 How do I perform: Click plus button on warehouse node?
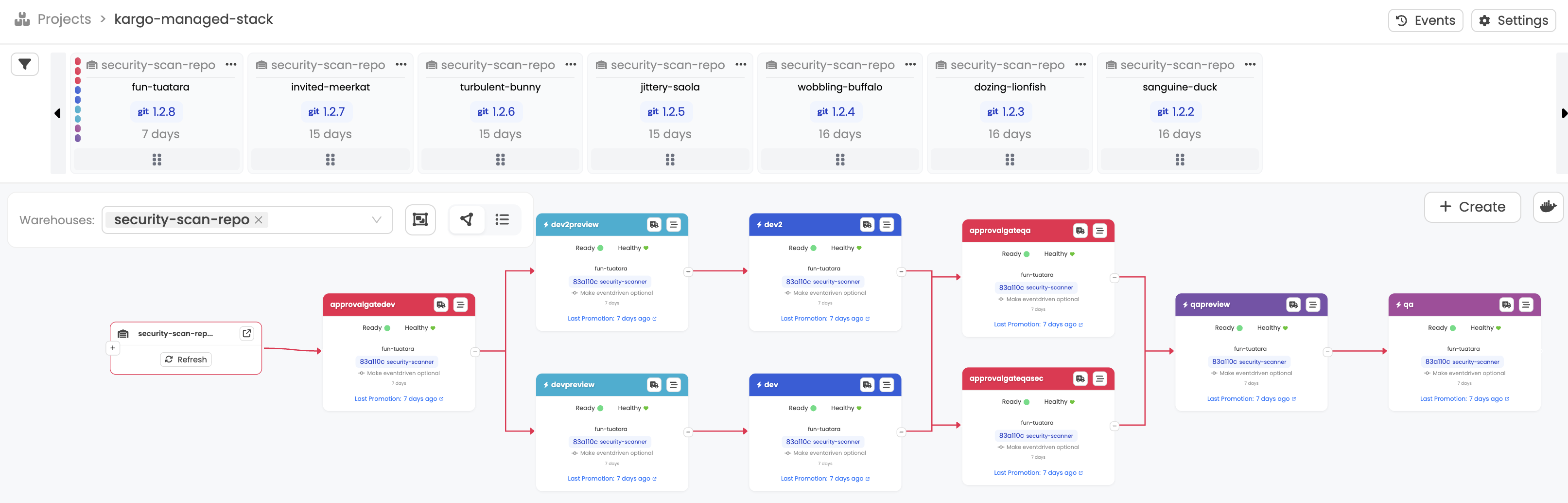coord(113,348)
